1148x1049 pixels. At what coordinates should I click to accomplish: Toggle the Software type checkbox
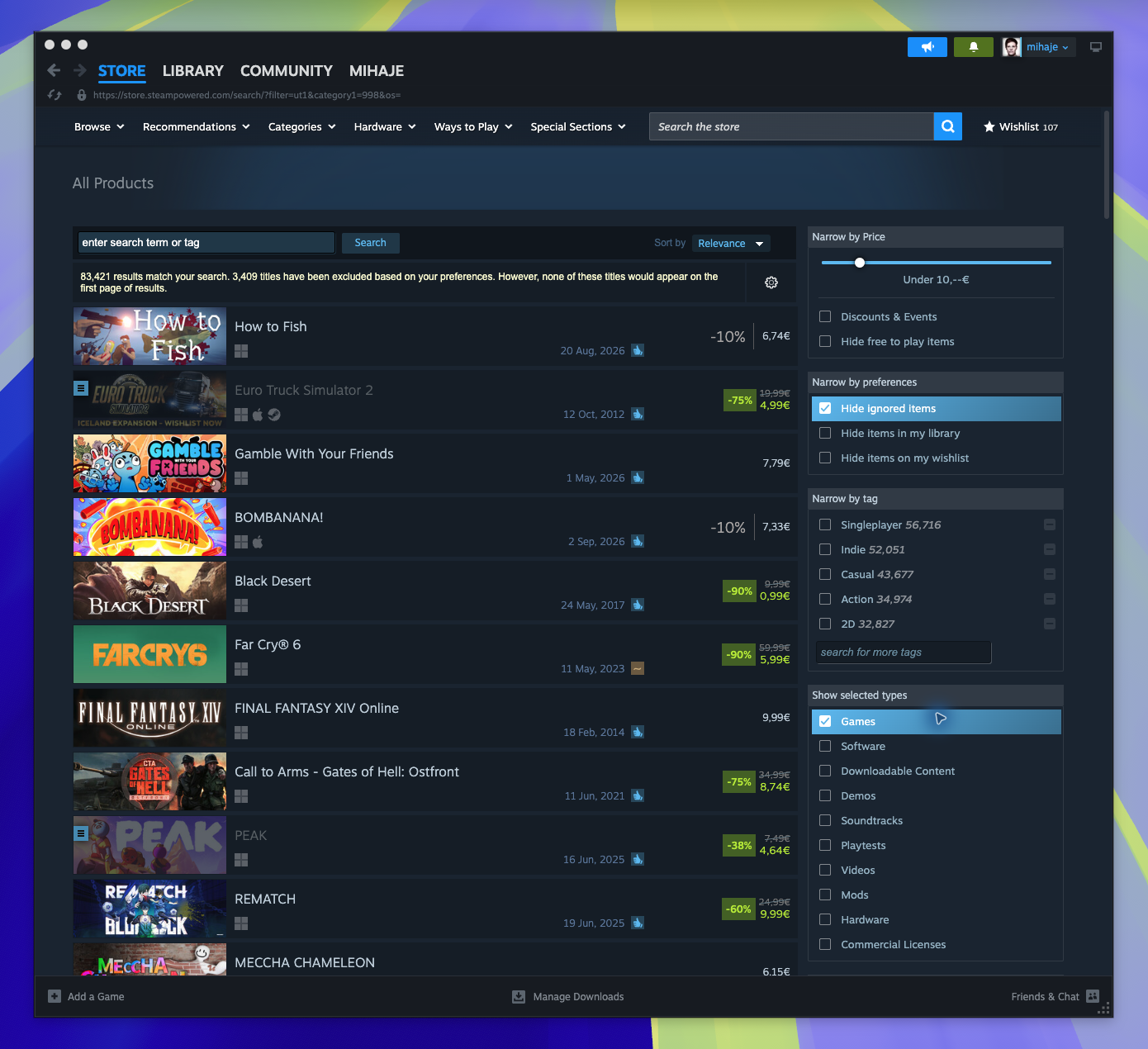pyautogui.click(x=825, y=746)
